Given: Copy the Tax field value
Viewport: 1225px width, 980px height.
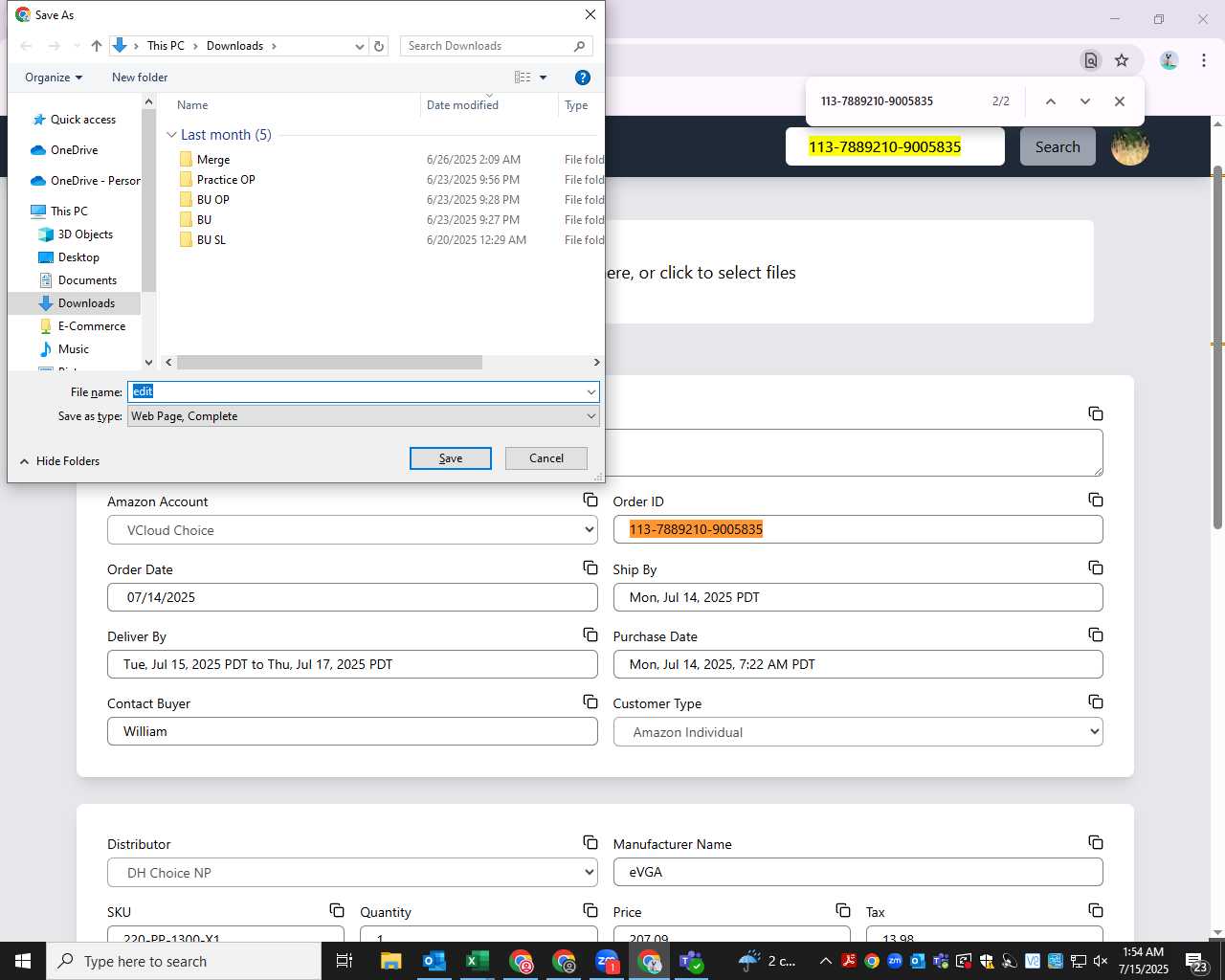Looking at the screenshot, I should (x=1096, y=910).
